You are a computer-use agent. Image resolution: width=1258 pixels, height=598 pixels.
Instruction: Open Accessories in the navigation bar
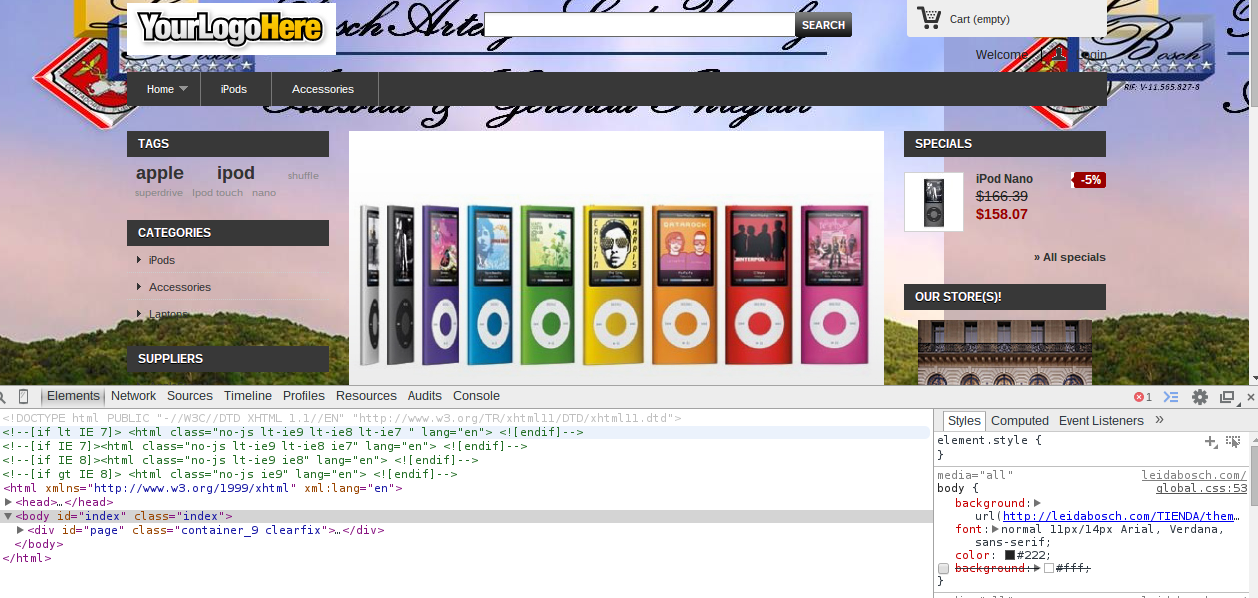pos(323,89)
